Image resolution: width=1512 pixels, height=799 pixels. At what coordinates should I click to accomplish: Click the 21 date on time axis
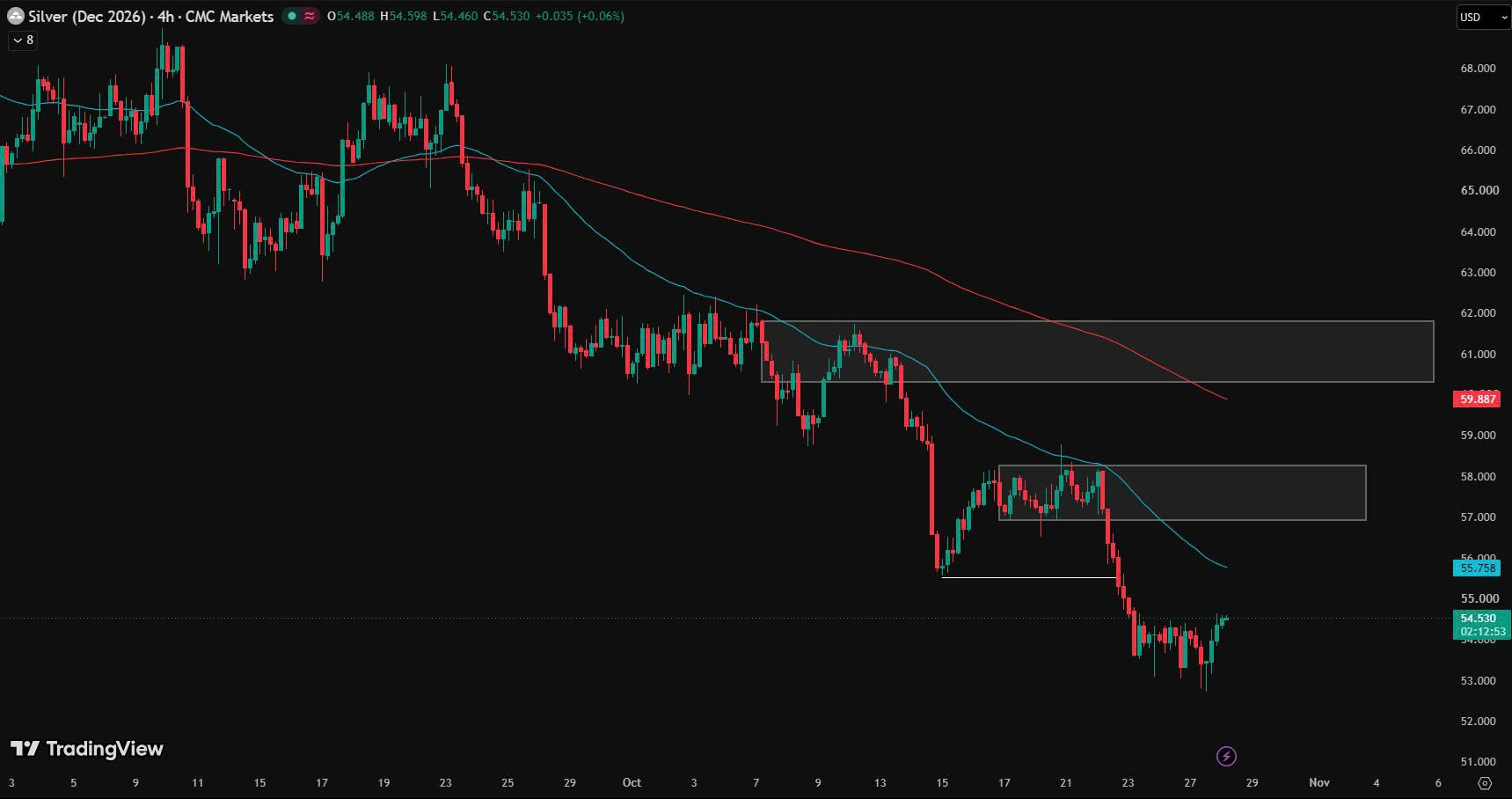click(x=1066, y=782)
